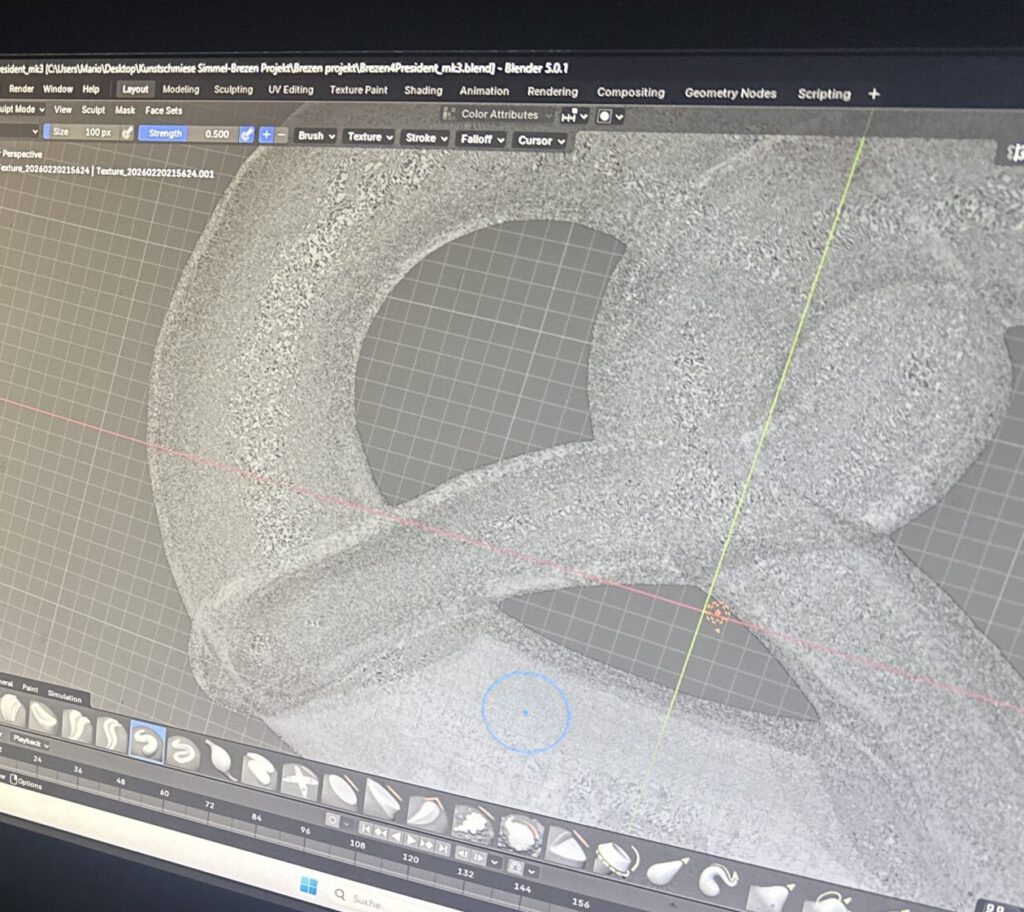Open the Windows Start button
This screenshot has height=912, width=1024.
tap(308, 886)
